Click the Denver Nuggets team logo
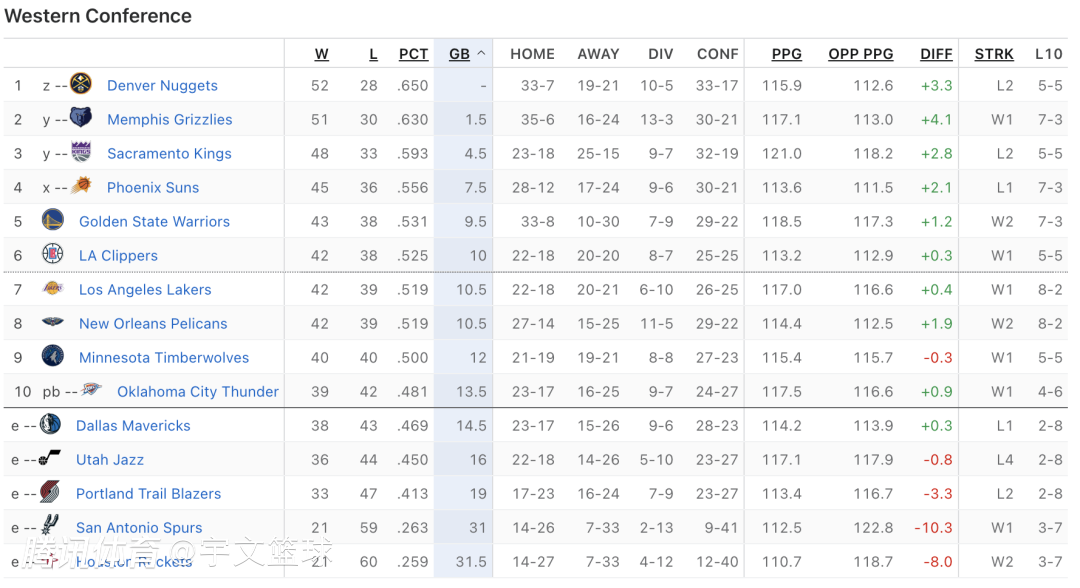The height and width of the screenshot is (588, 1080). [x=81, y=84]
